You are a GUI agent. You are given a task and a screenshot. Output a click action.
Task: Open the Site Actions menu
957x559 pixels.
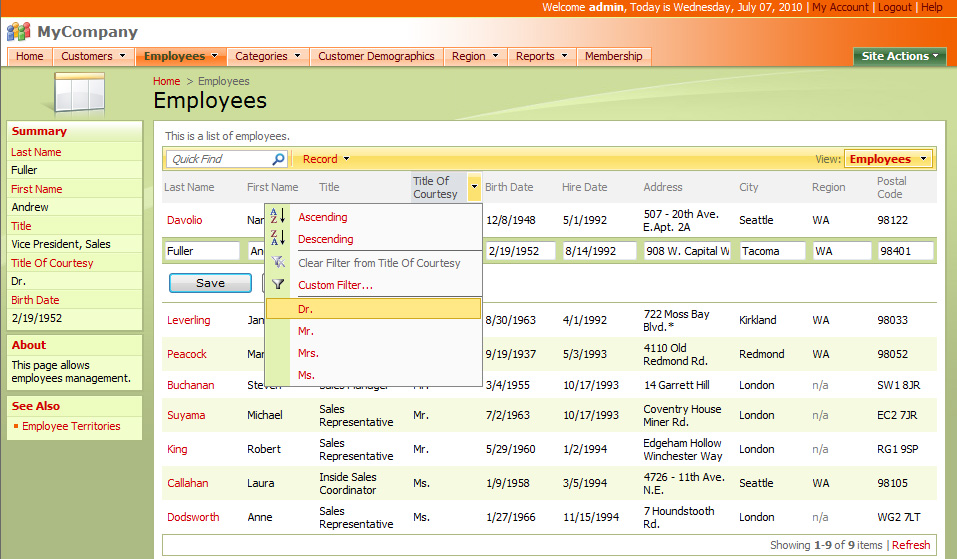tap(900, 56)
